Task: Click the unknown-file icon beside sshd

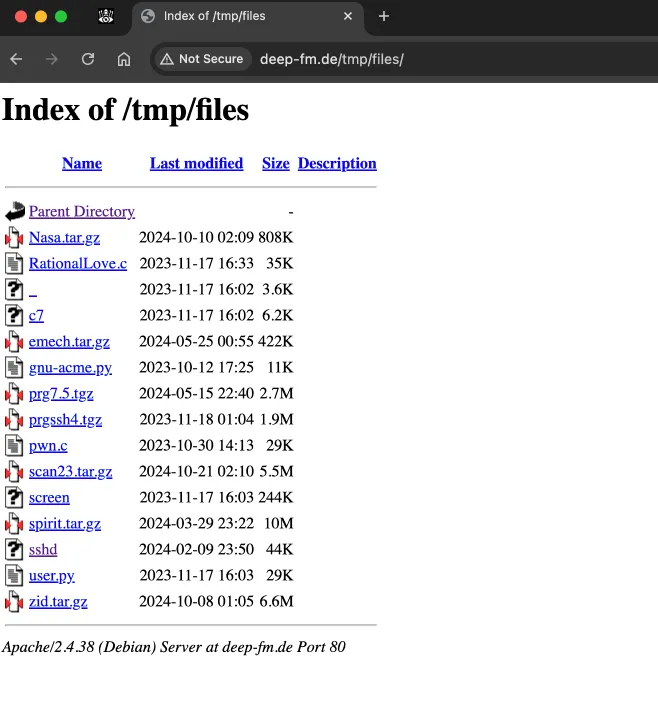Action: tap(14, 549)
